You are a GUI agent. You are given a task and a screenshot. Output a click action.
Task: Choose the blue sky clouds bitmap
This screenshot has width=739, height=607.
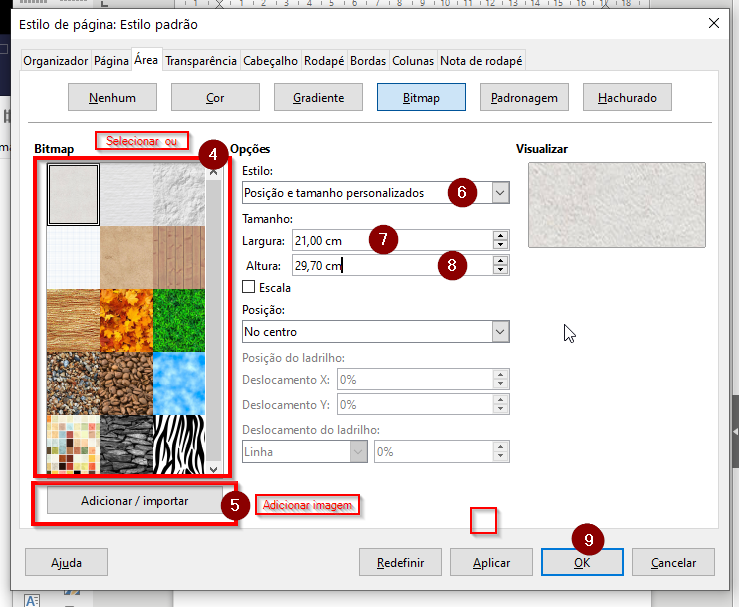[x=179, y=381]
